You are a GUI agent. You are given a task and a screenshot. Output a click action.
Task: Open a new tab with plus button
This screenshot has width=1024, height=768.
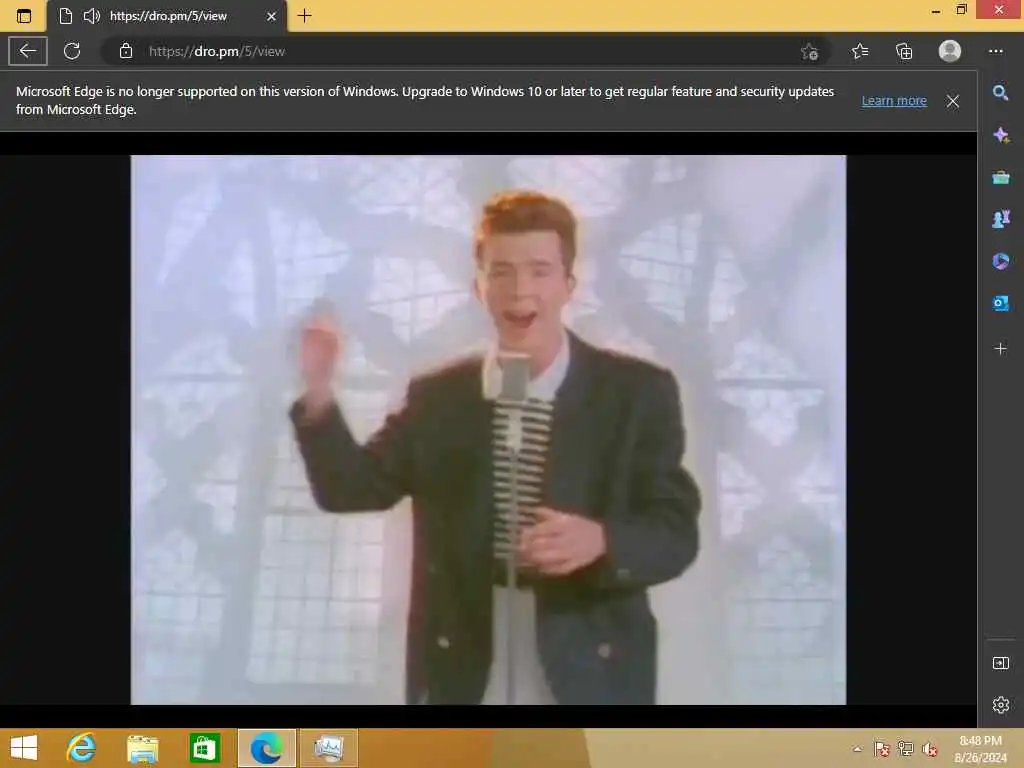[304, 16]
